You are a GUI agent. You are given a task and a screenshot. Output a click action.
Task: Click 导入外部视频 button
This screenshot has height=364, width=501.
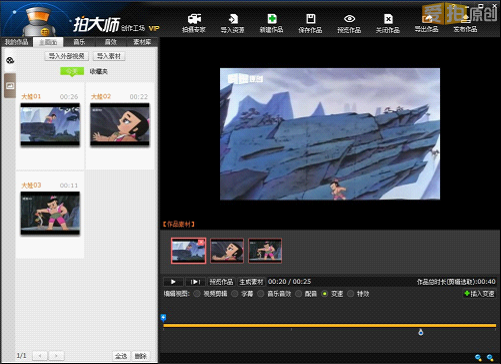[67, 56]
